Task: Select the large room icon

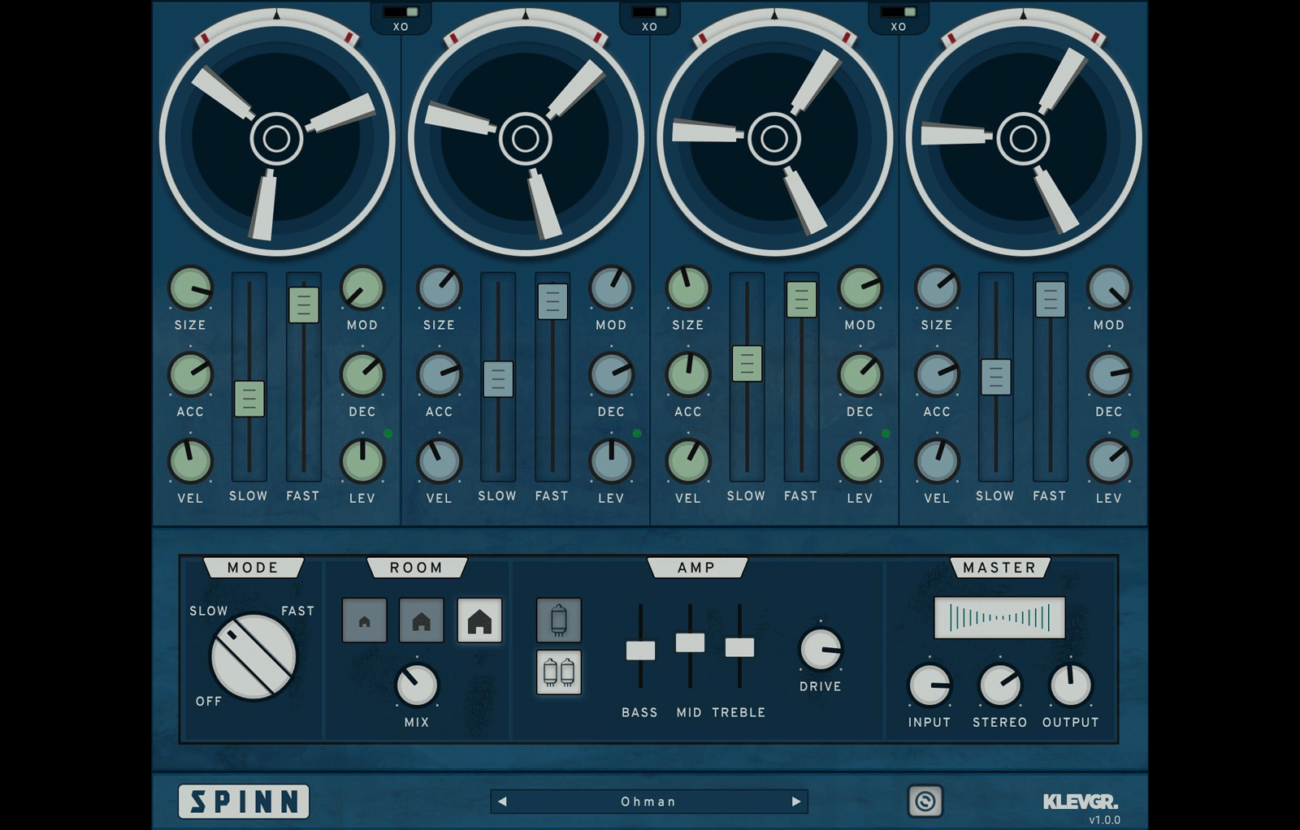Action: pyautogui.click(x=480, y=620)
